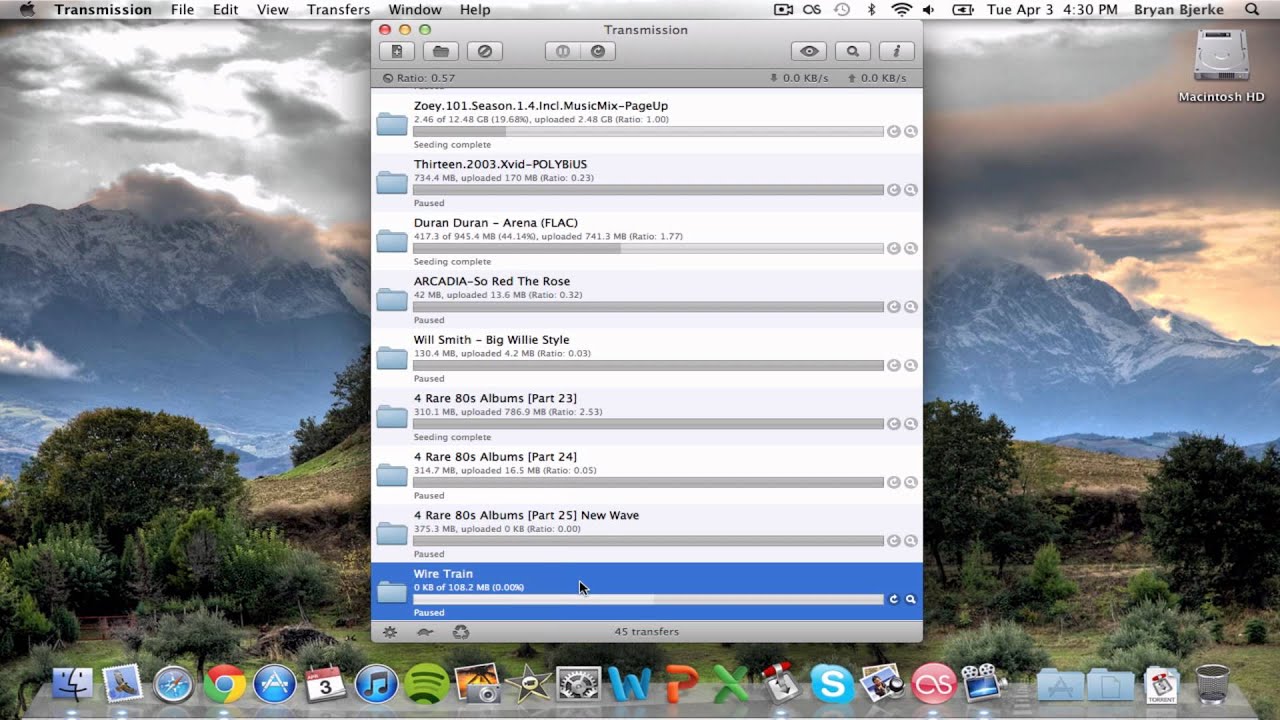Launch Spotify from the Dock

click(x=428, y=685)
